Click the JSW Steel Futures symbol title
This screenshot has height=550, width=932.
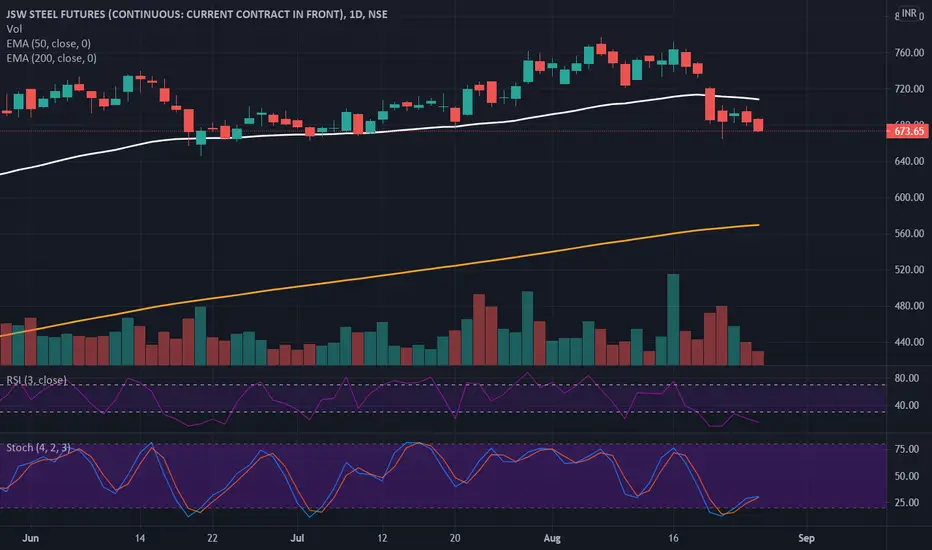pyautogui.click(x=197, y=14)
